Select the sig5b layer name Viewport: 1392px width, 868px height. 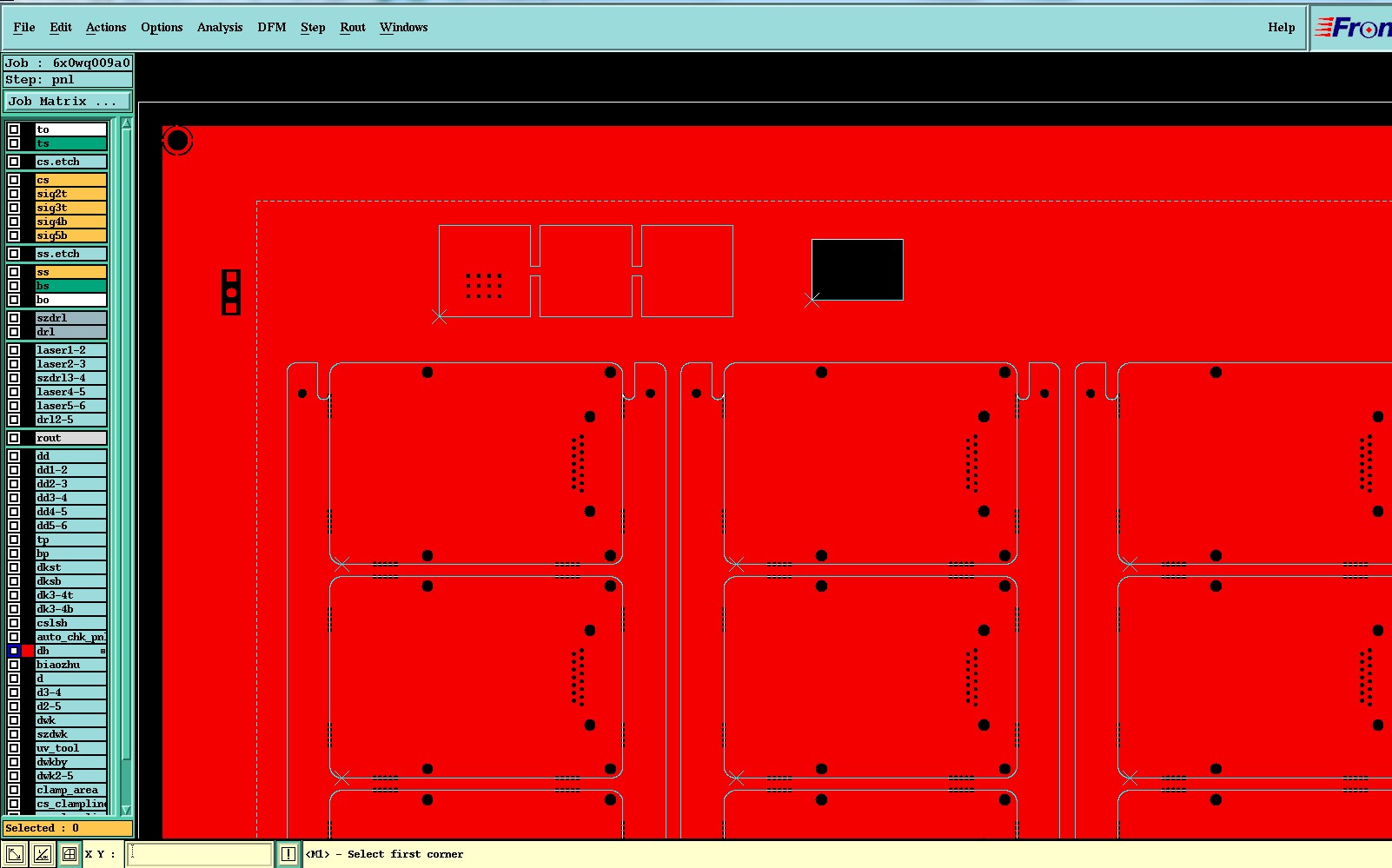[71, 235]
